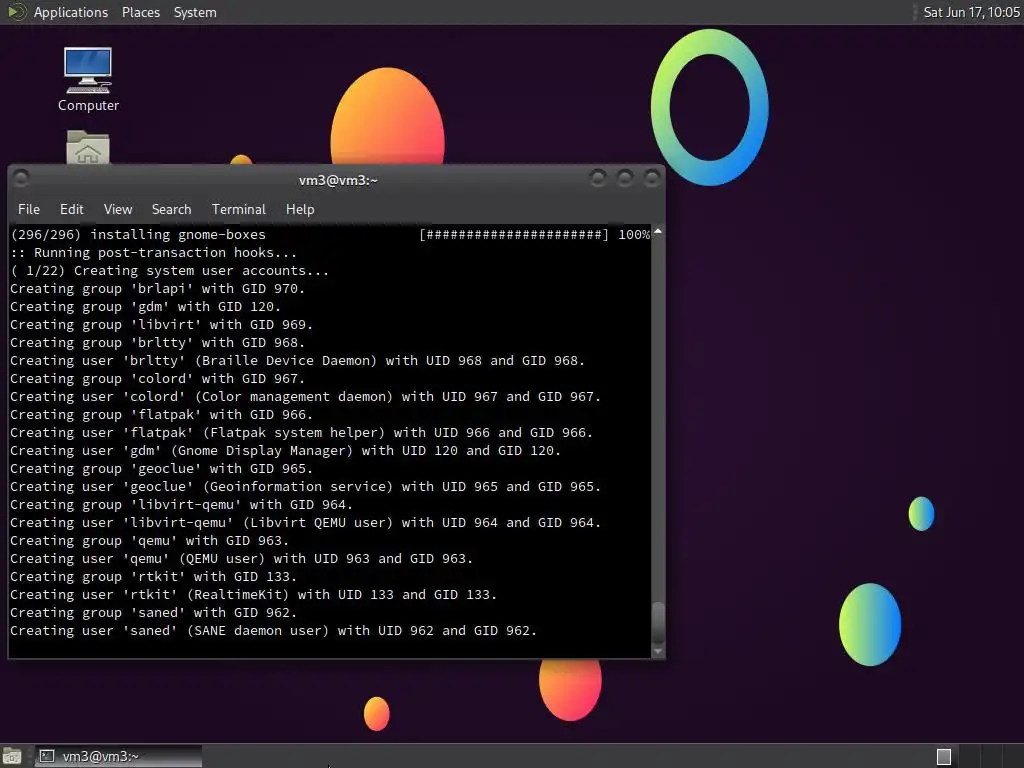This screenshot has height=768, width=1024.
Task: Open the terminal File menu
Action: pos(29,209)
